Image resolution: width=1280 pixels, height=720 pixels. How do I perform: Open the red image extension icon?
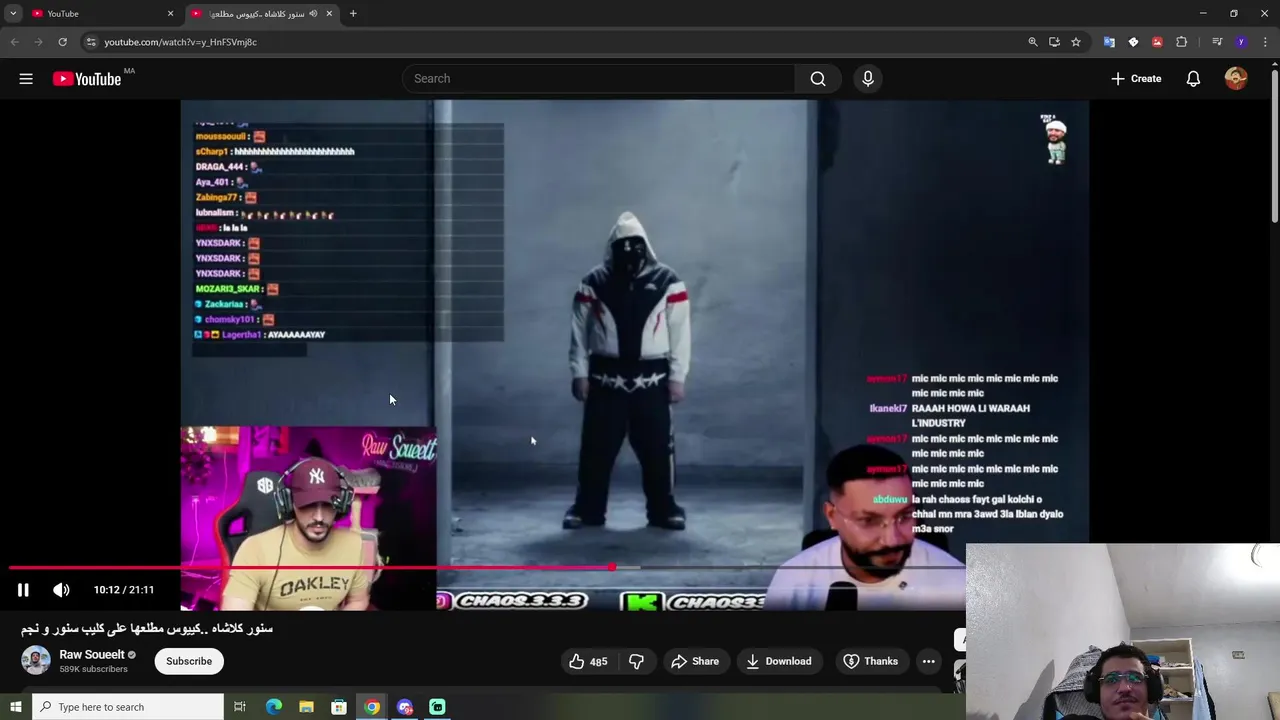point(1157,42)
